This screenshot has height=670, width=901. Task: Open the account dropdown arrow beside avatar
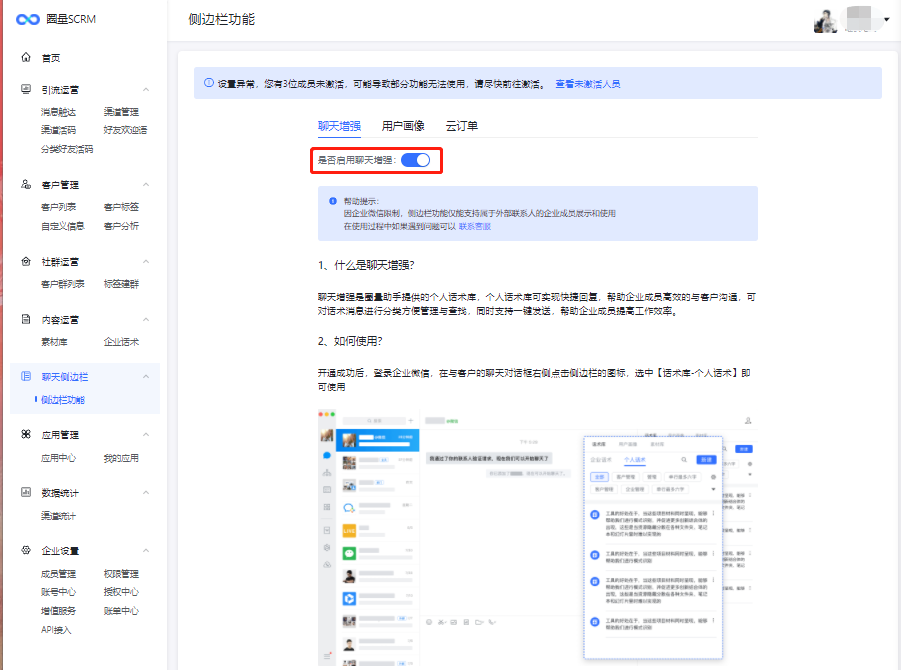coord(886,20)
